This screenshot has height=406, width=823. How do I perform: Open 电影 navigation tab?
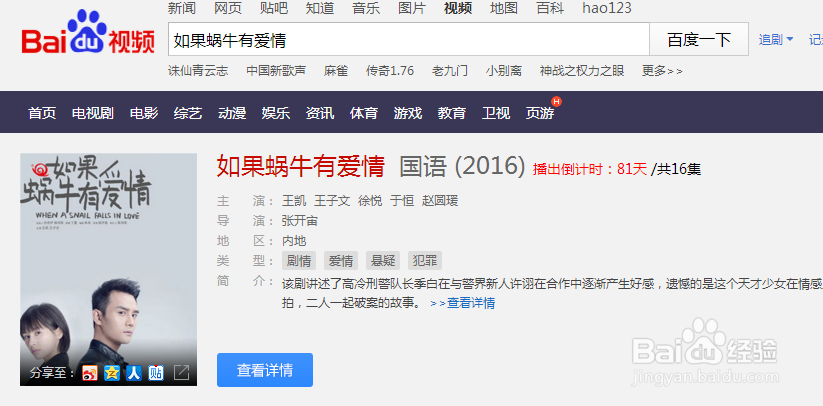click(144, 113)
